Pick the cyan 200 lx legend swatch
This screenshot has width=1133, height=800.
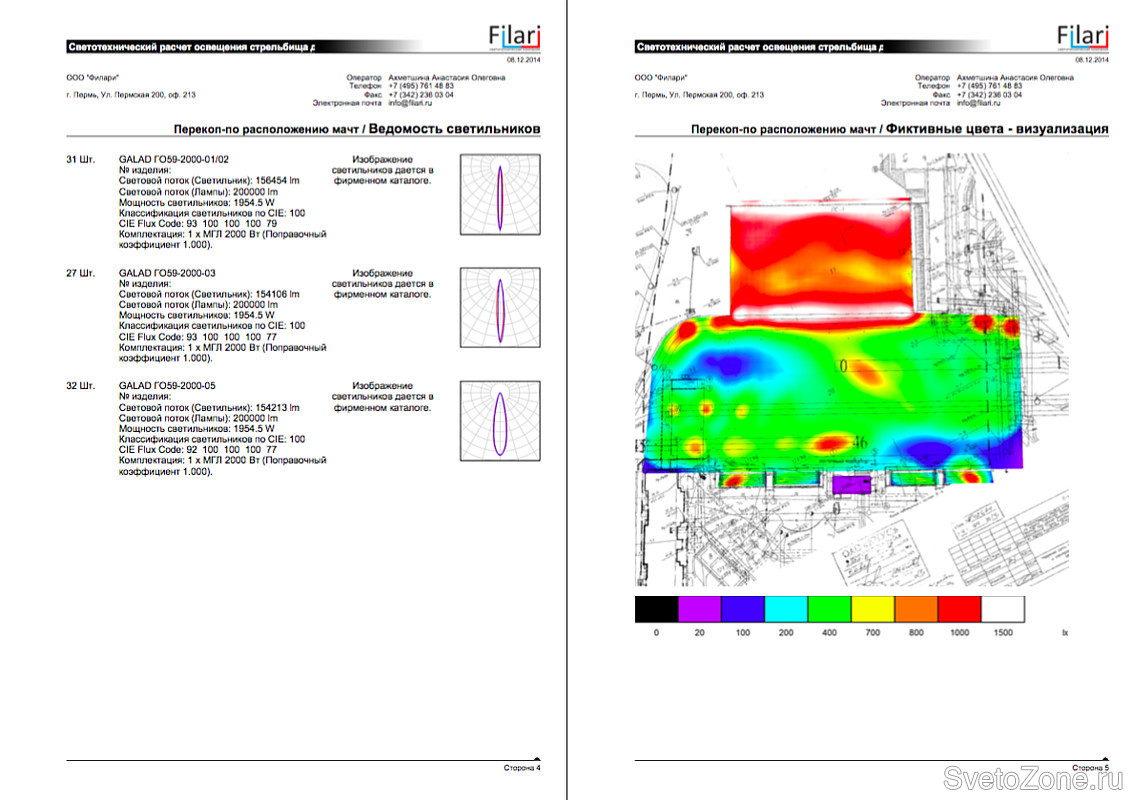786,609
